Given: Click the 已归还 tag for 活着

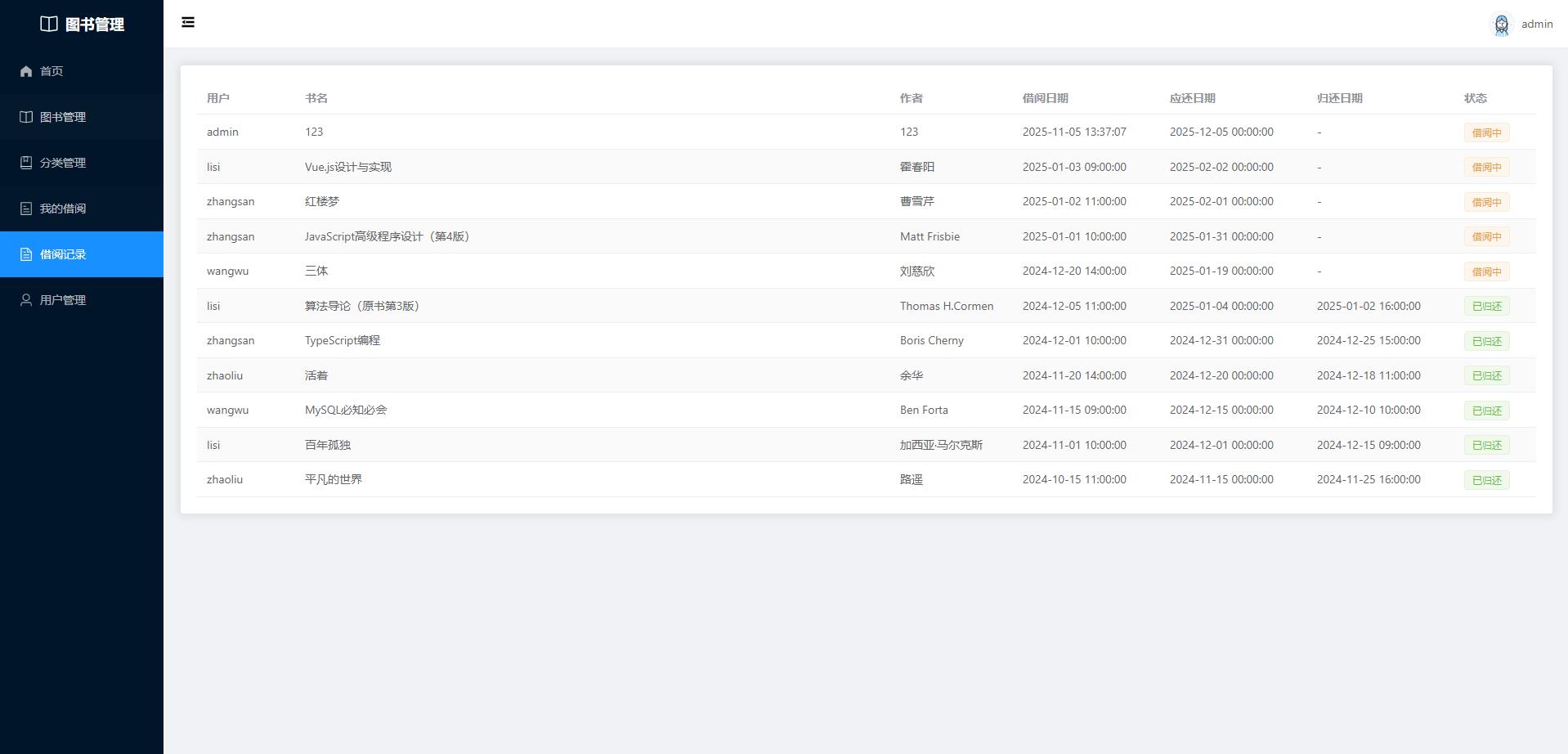Looking at the screenshot, I should (1485, 376).
